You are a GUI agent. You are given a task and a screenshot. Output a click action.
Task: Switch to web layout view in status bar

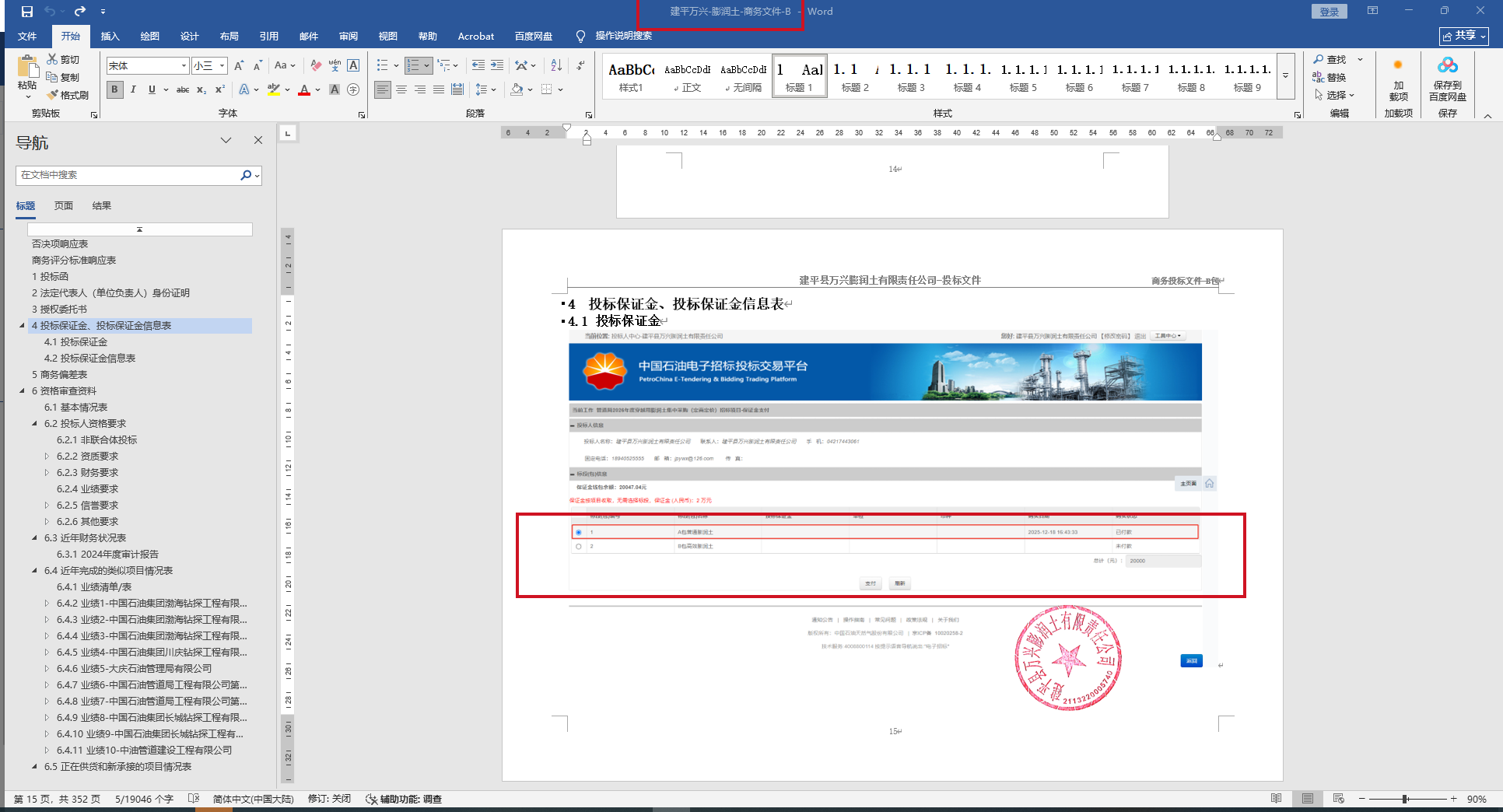[x=1338, y=799]
